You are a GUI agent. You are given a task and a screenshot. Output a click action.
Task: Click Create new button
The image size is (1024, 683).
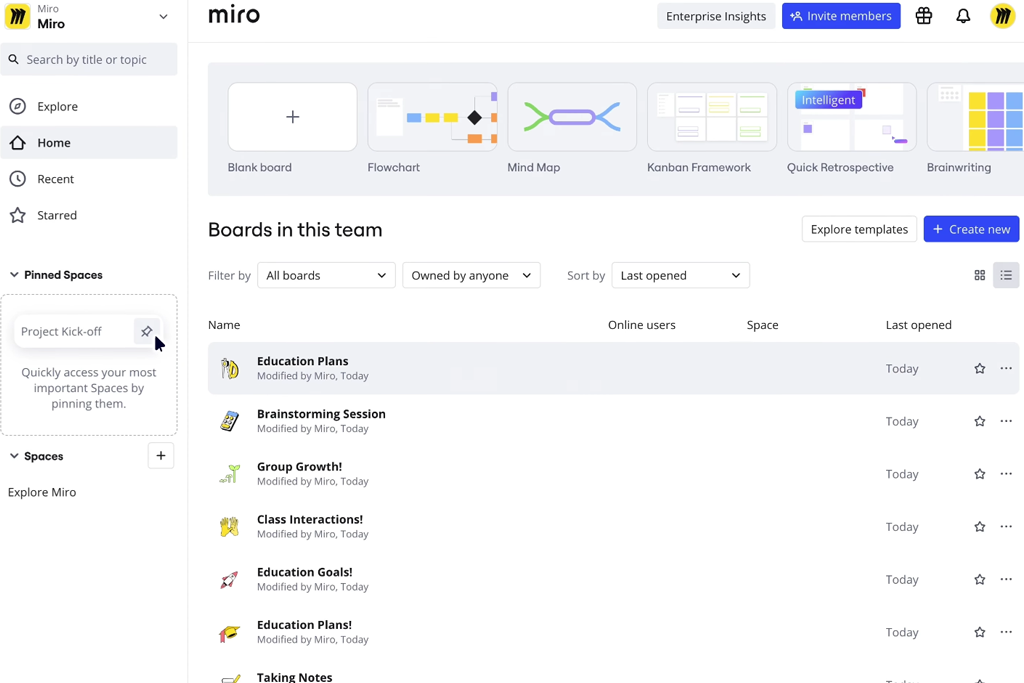click(971, 229)
